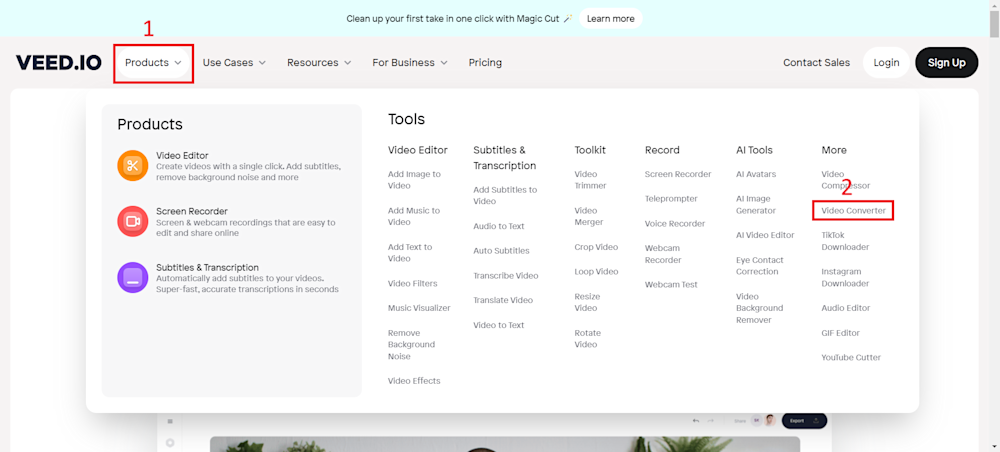Open Audio to Text tool
The width and height of the screenshot is (1000, 452).
pos(499,226)
